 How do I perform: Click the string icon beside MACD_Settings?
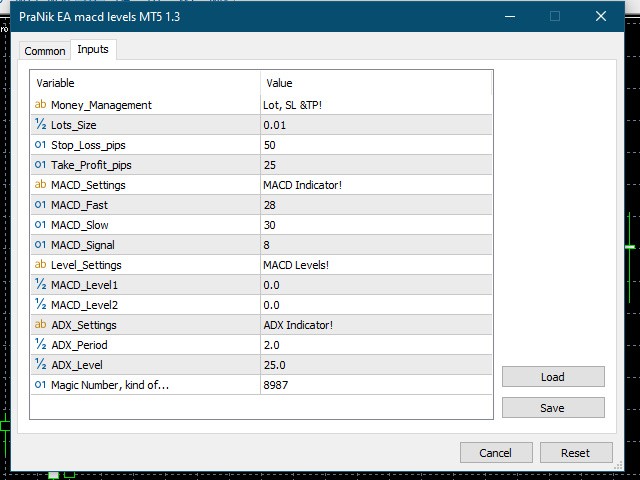(x=40, y=185)
